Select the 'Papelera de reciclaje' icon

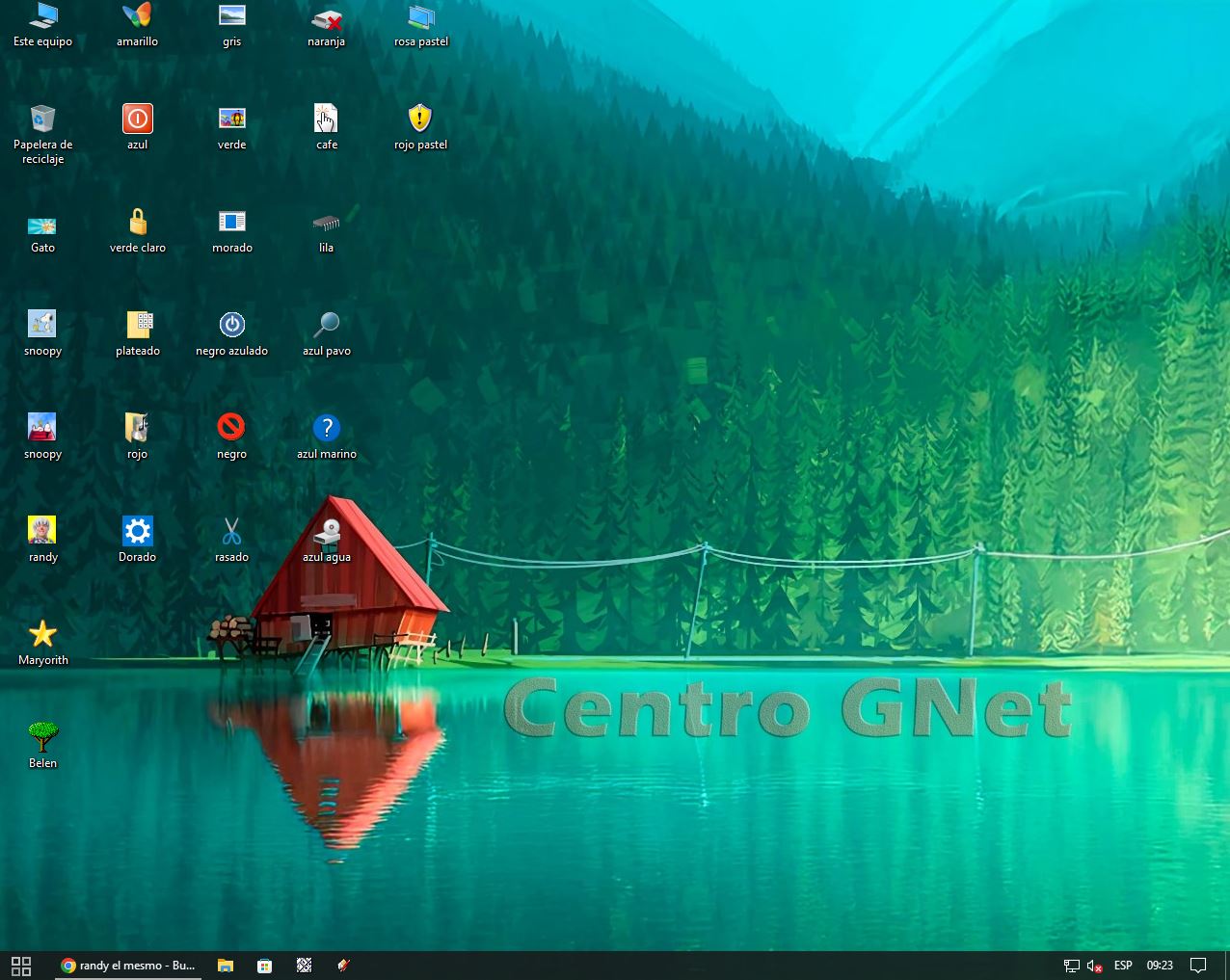coord(42,119)
